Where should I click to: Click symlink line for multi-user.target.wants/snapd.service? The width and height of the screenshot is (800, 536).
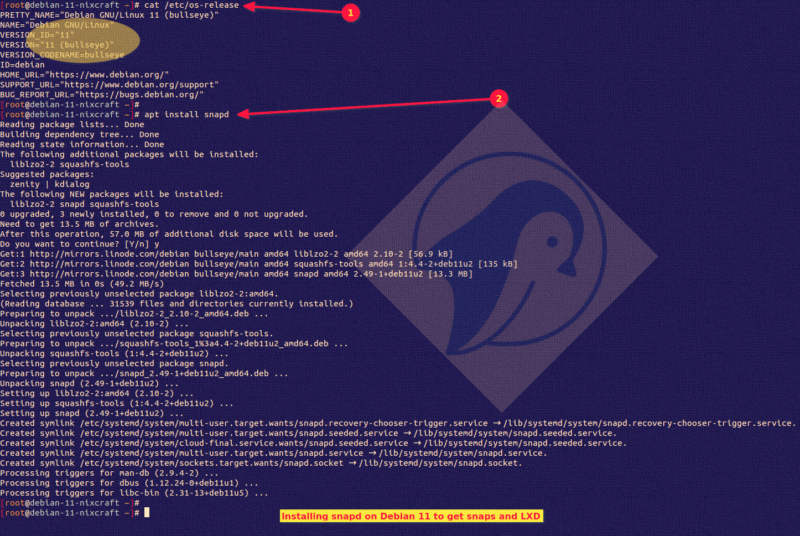coord(274,453)
